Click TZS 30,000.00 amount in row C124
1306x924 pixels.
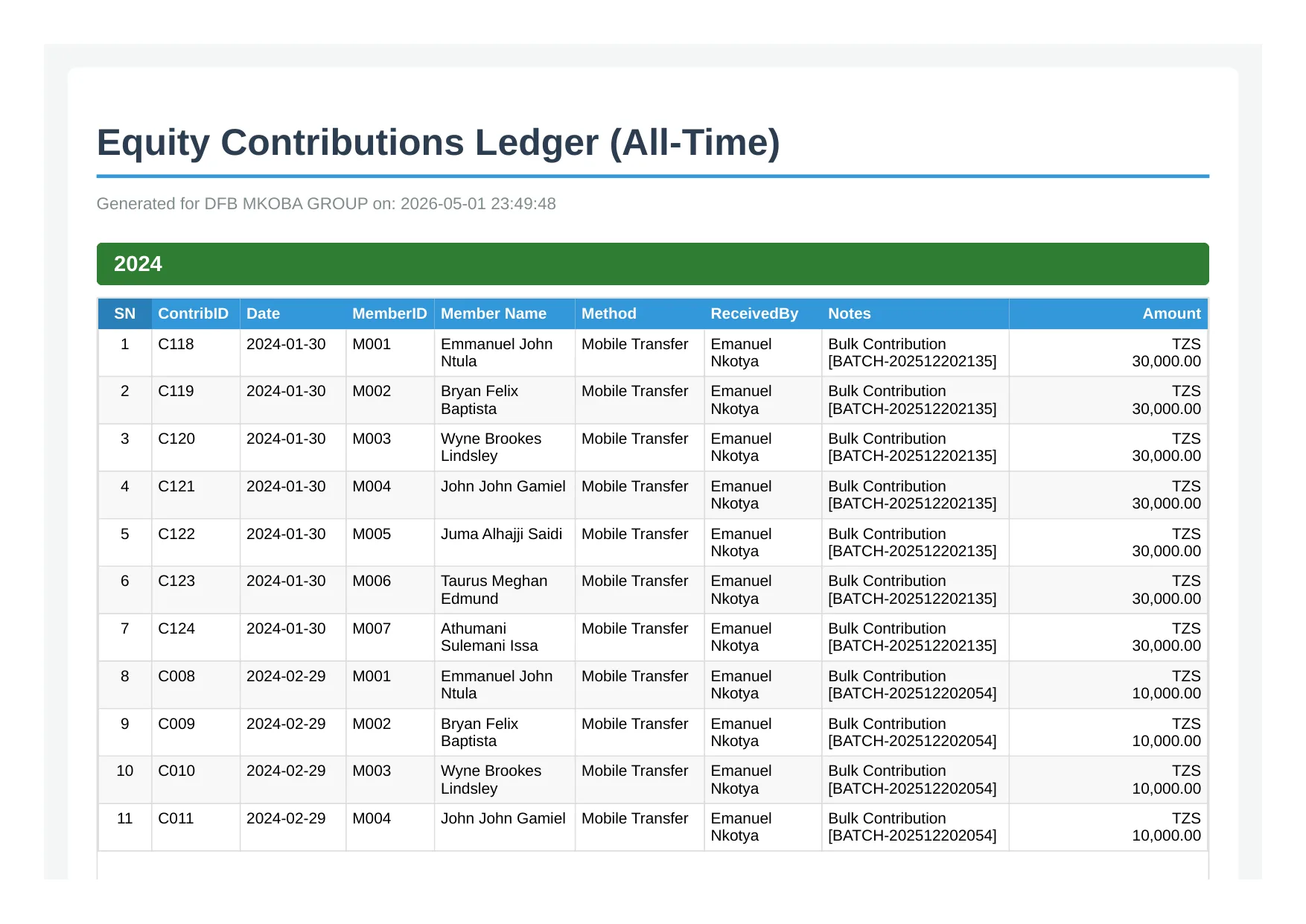[1167, 637]
